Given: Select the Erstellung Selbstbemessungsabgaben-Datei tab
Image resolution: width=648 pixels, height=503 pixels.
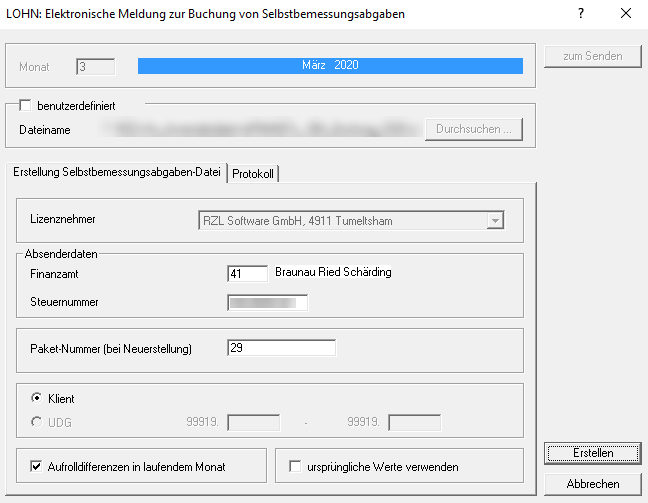Looking at the screenshot, I should pyautogui.click(x=116, y=172).
